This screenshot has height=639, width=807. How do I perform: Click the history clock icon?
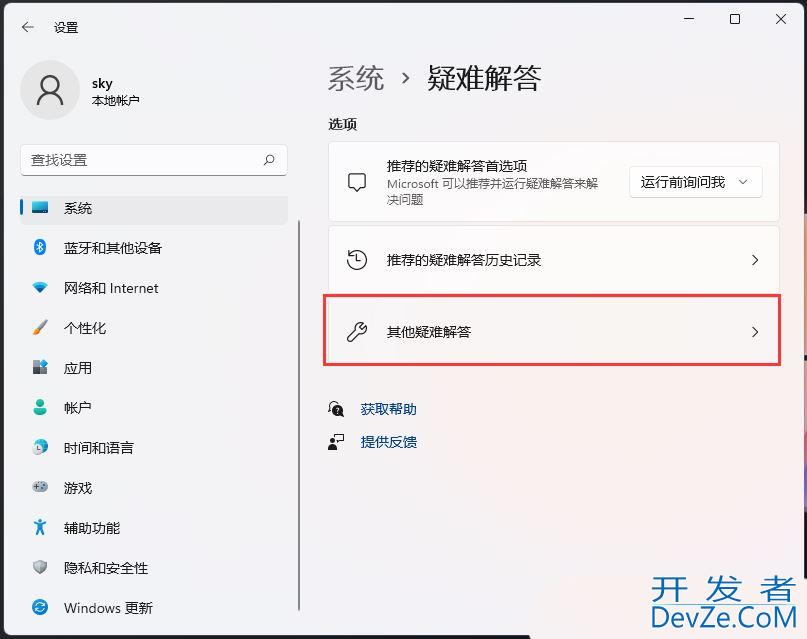[x=357, y=260]
